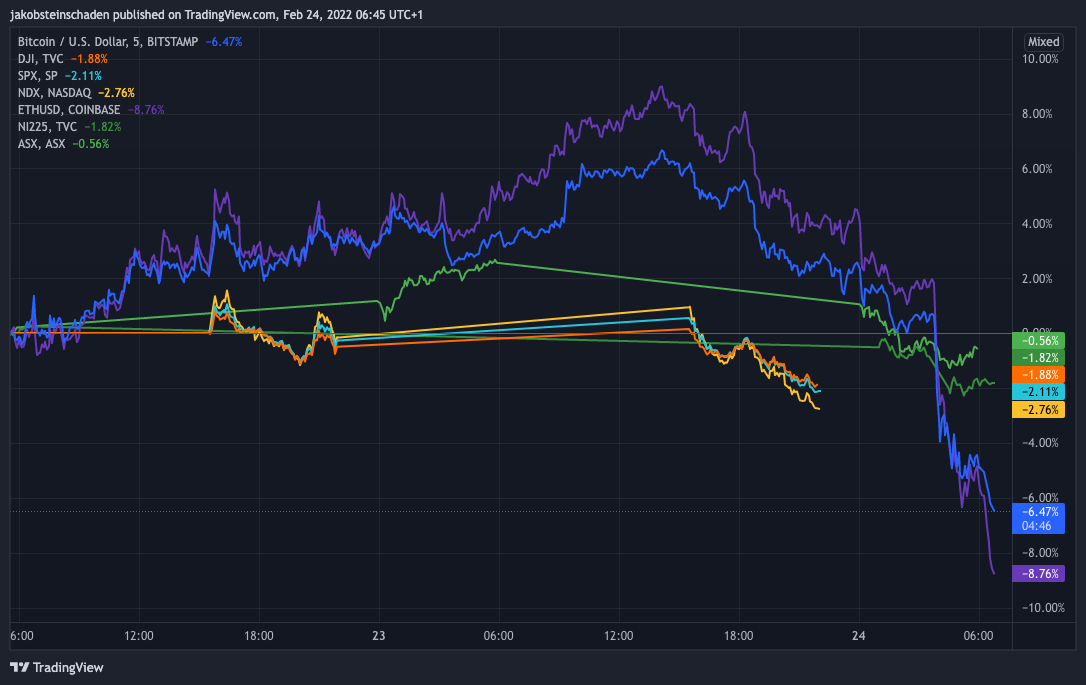Viewport: 1086px width, 685px height.
Task: Click the 10.00% scale value
Action: click(x=1040, y=59)
